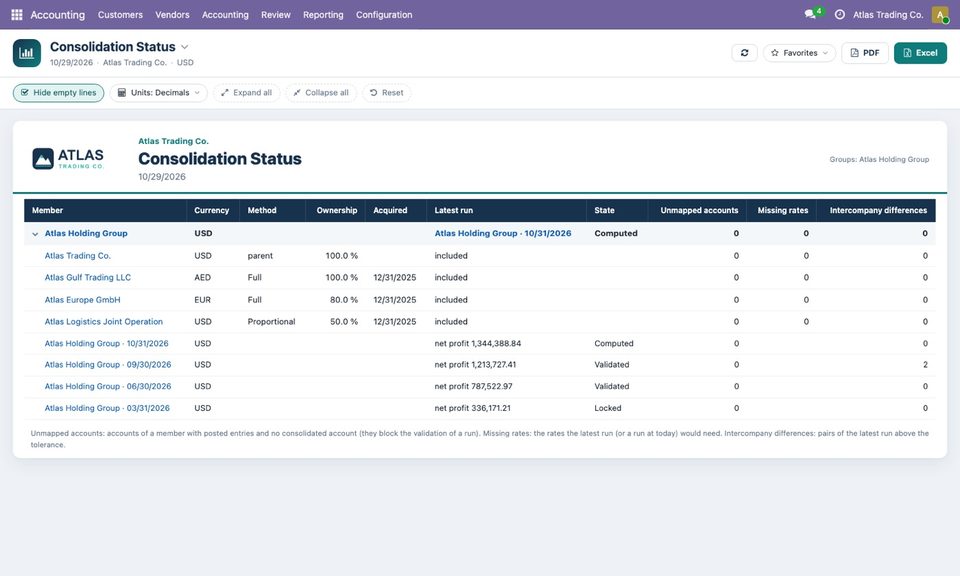Open the Consolidation Status title dropdown arrow

tap(184, 47)
